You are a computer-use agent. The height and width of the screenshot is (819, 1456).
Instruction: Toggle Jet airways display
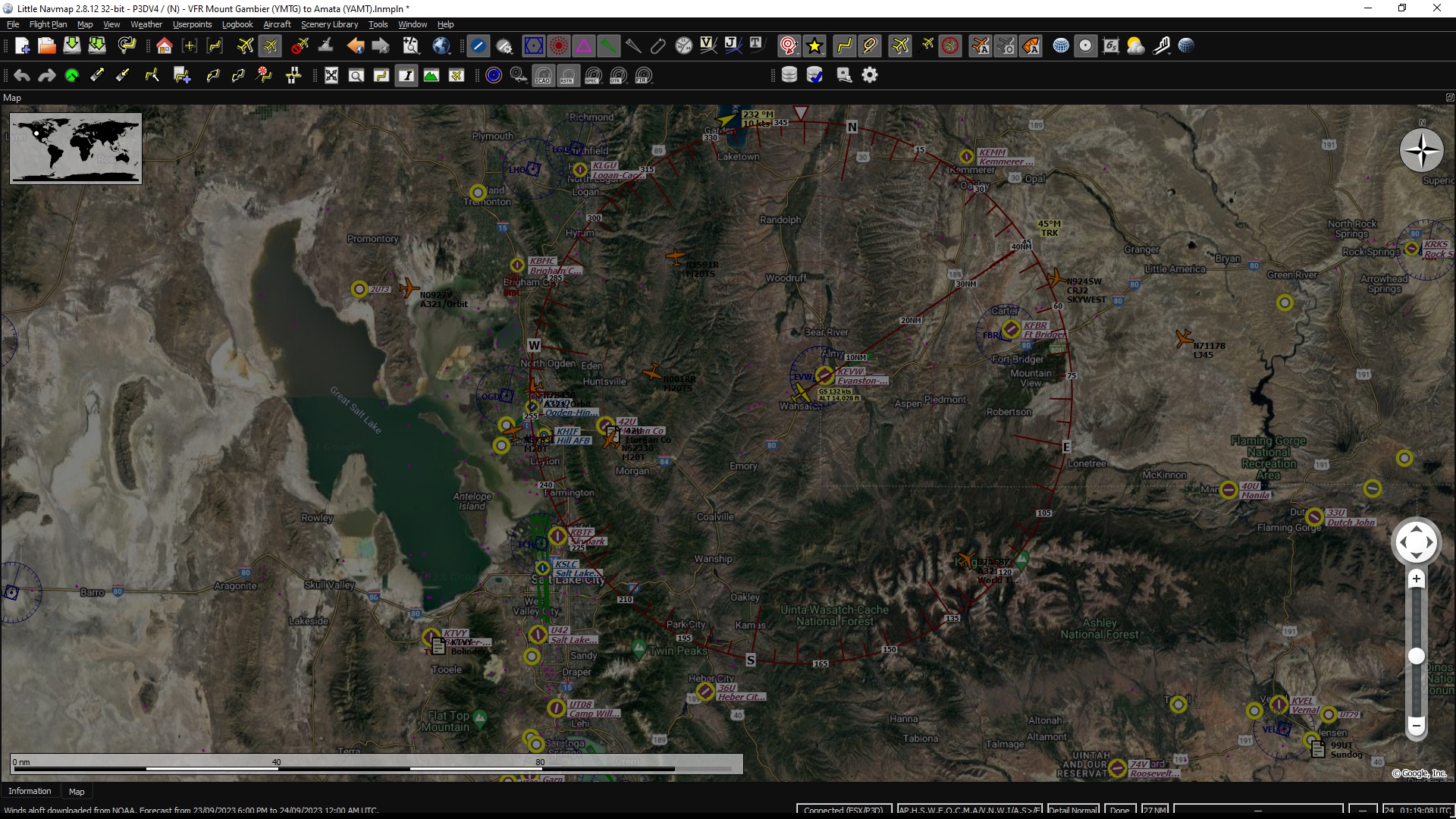[x=732, y=45]
